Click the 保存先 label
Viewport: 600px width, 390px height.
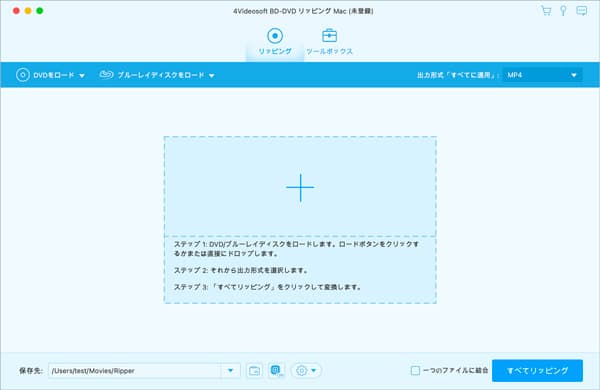(31, 370)
